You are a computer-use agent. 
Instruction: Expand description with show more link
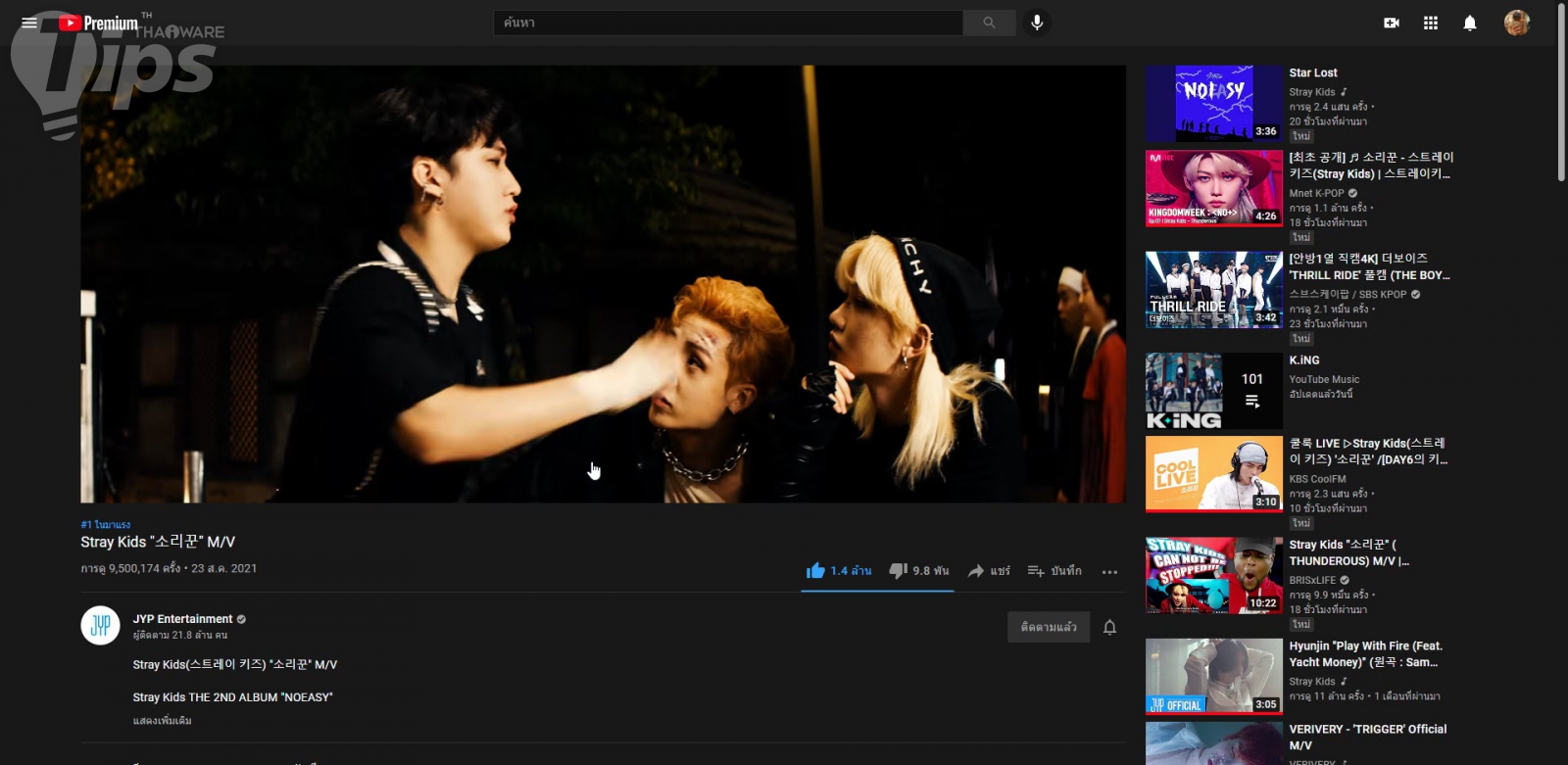point(163,721)
